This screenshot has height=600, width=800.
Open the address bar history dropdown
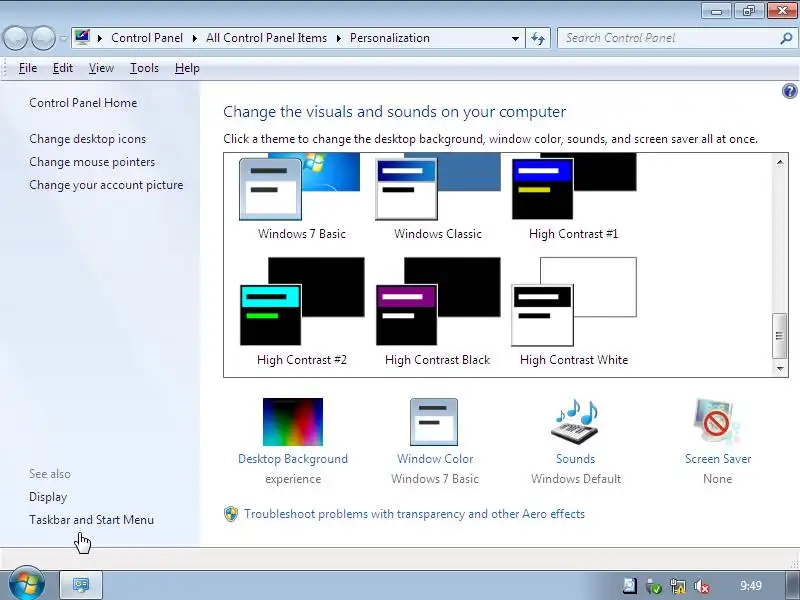click(x=515, y=38)
